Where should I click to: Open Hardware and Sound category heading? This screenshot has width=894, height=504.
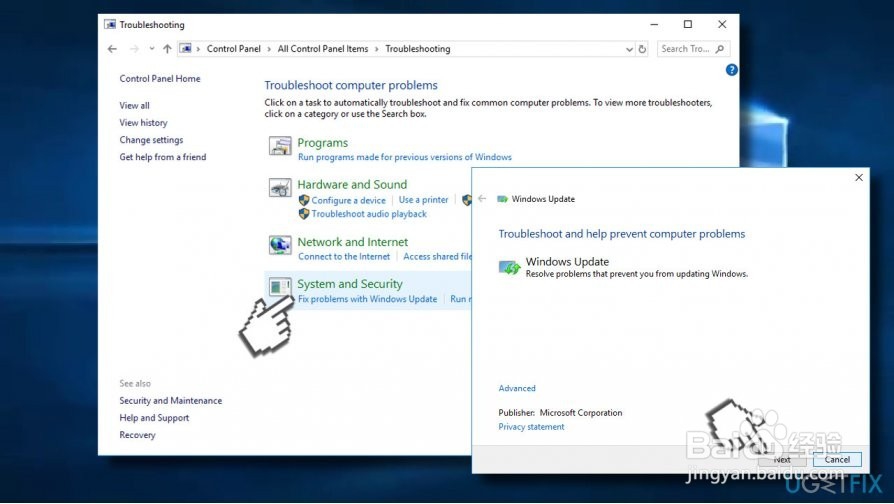(352, 184)
